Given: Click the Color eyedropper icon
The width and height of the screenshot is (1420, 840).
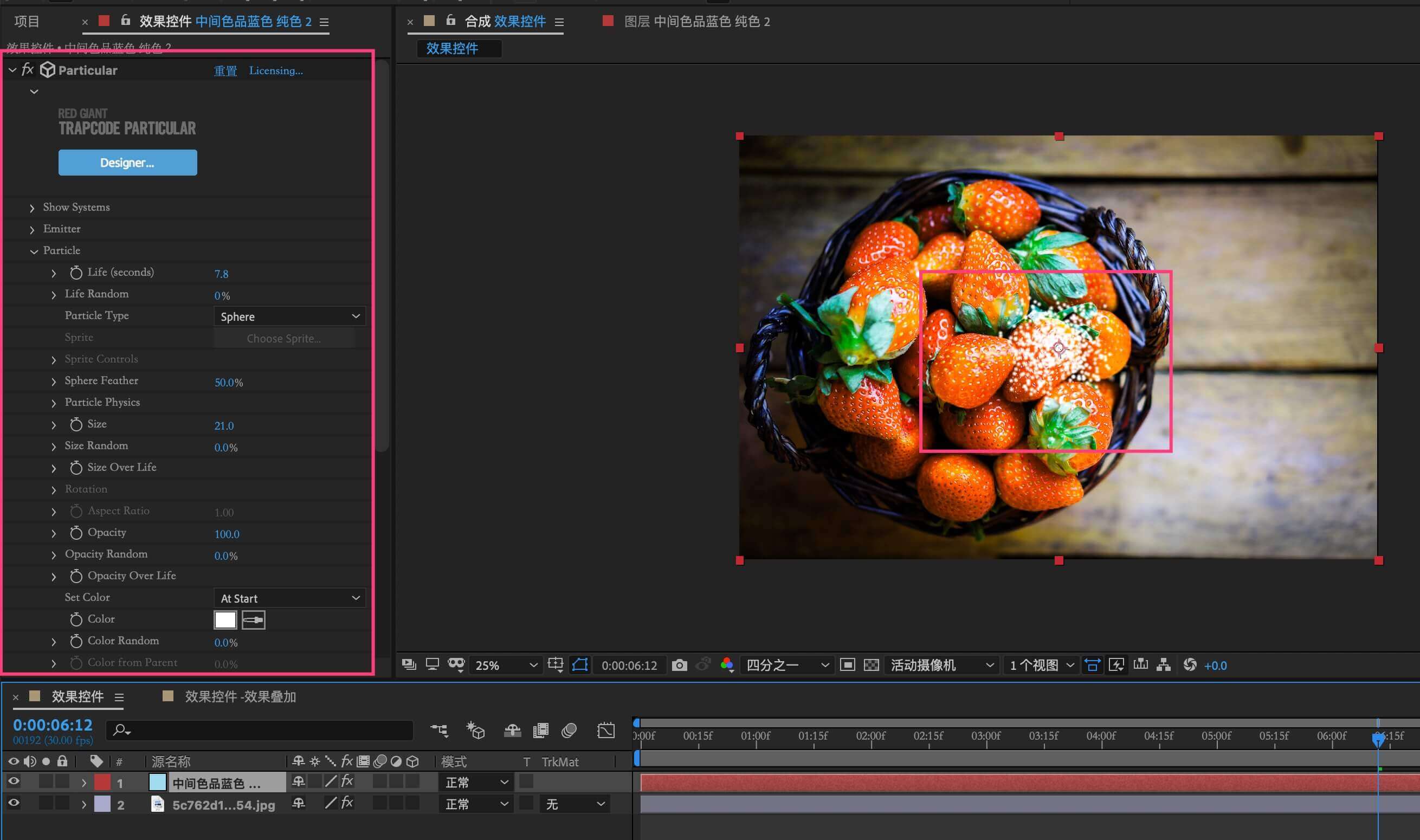Looking at the screenshot, I should click(253, 620).
